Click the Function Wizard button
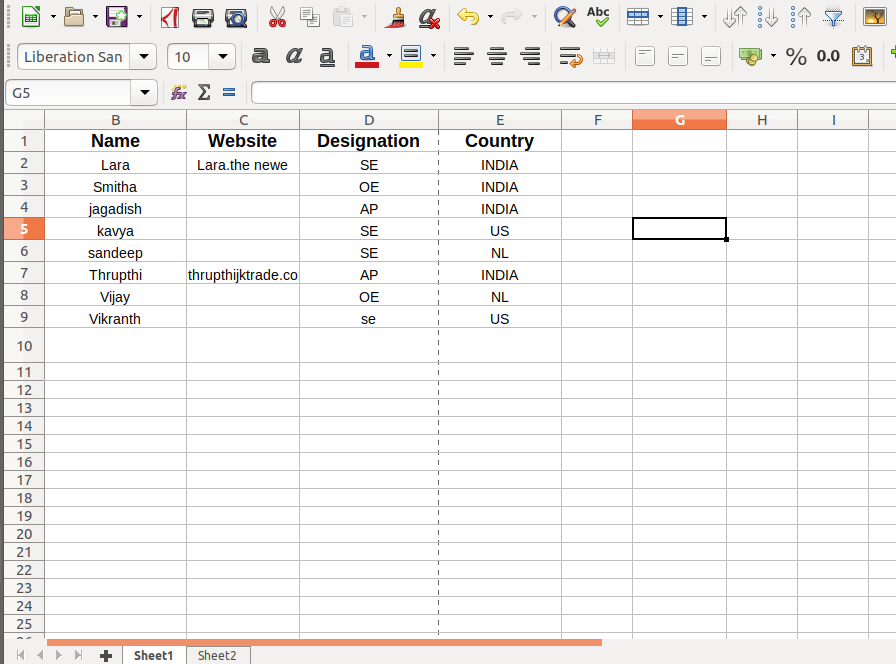 pyautogui.click(x=178, y=92)
